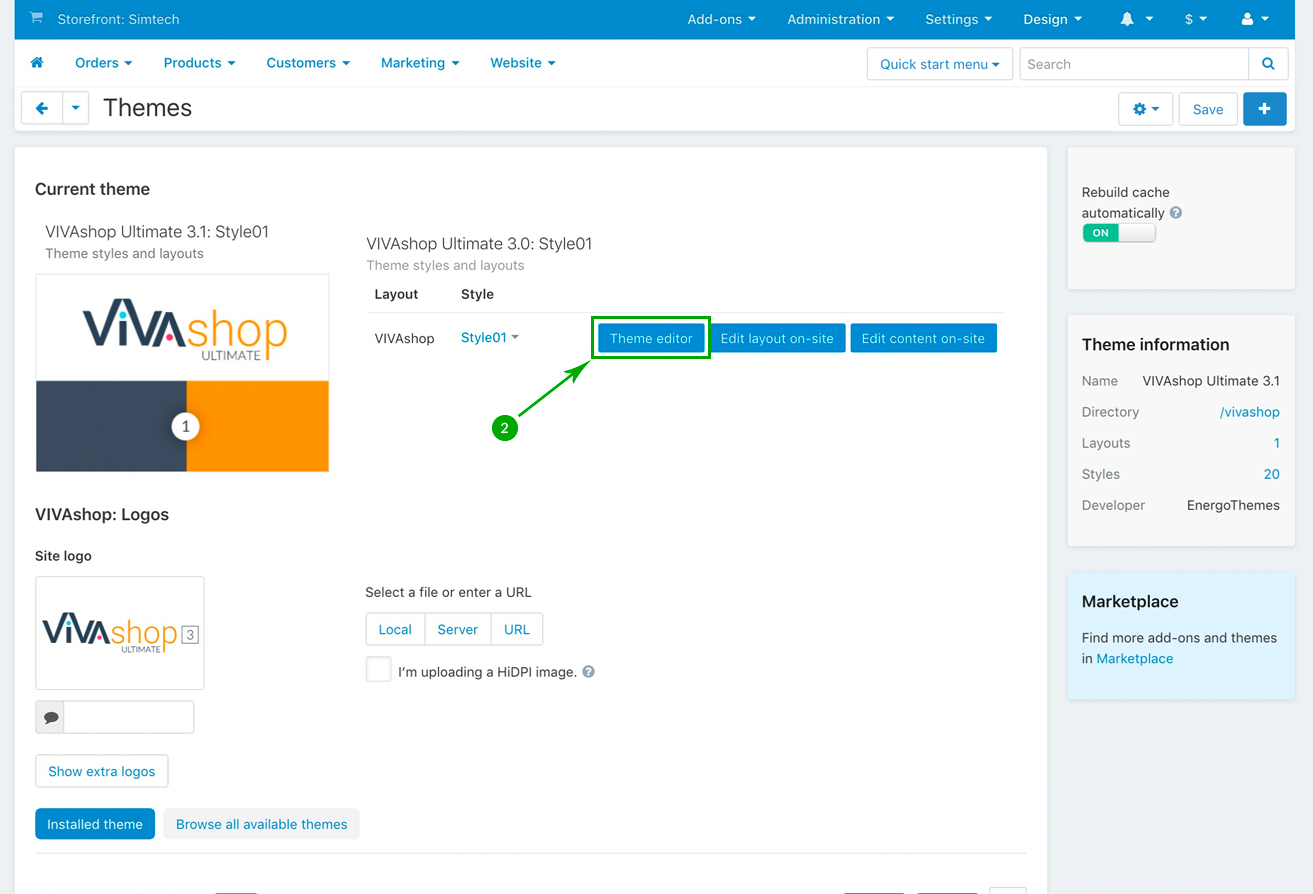
Task: Open the currency $ dropdown
Action: (1196, 19)
